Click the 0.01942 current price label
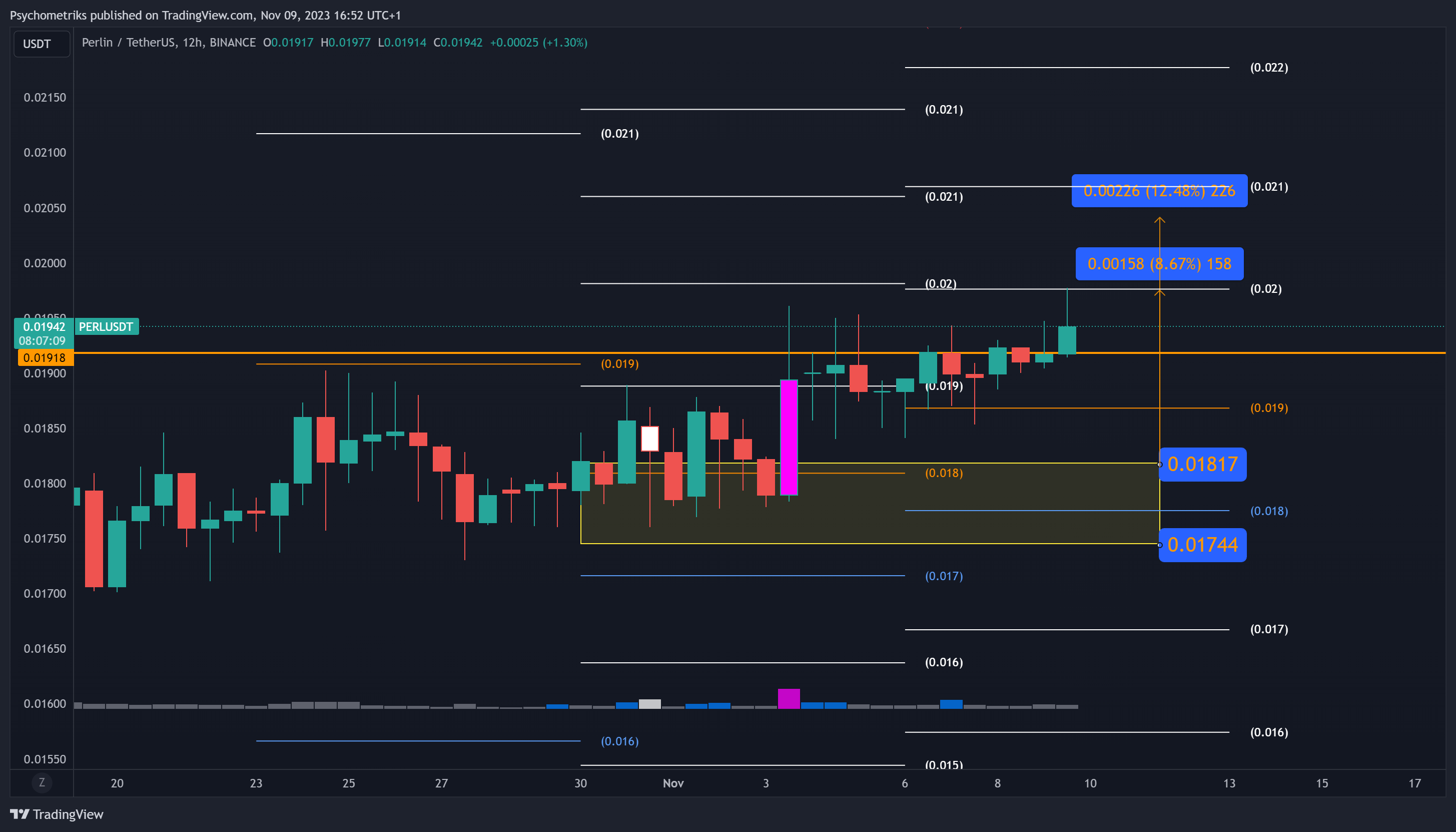The height and width of the screenshot is (832, 1456). pos(44,327)
